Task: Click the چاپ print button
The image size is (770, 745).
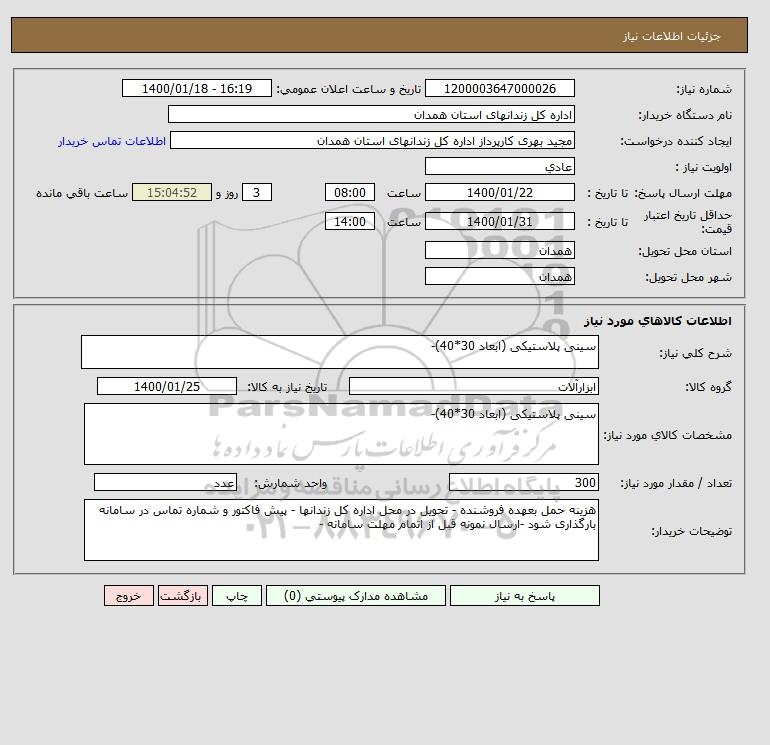Action: click(237, 596)
